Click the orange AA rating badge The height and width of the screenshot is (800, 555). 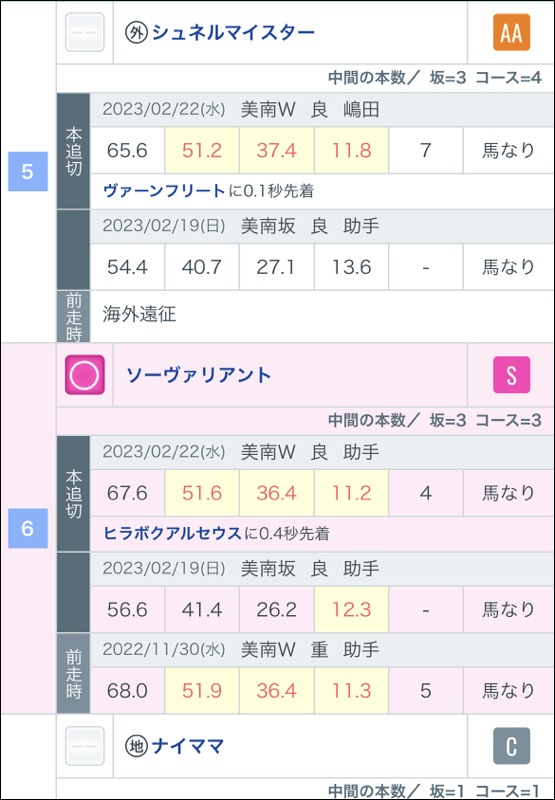click(511, 32)
